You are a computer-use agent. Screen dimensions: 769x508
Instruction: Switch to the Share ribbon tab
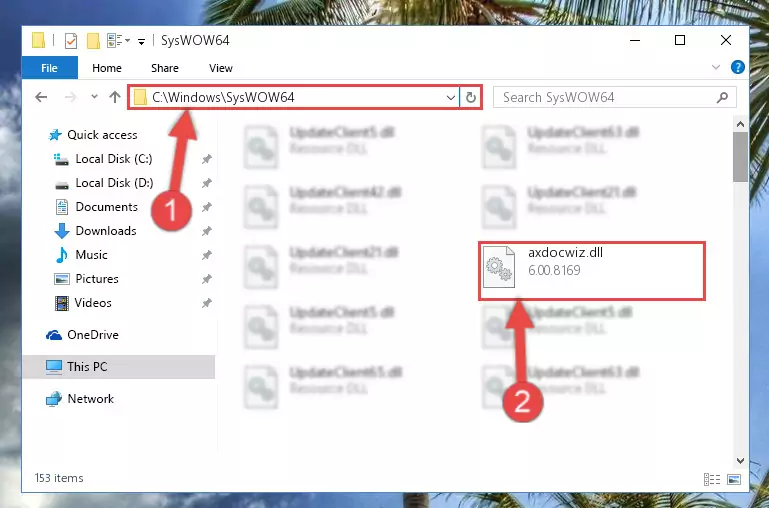(165, 68)
